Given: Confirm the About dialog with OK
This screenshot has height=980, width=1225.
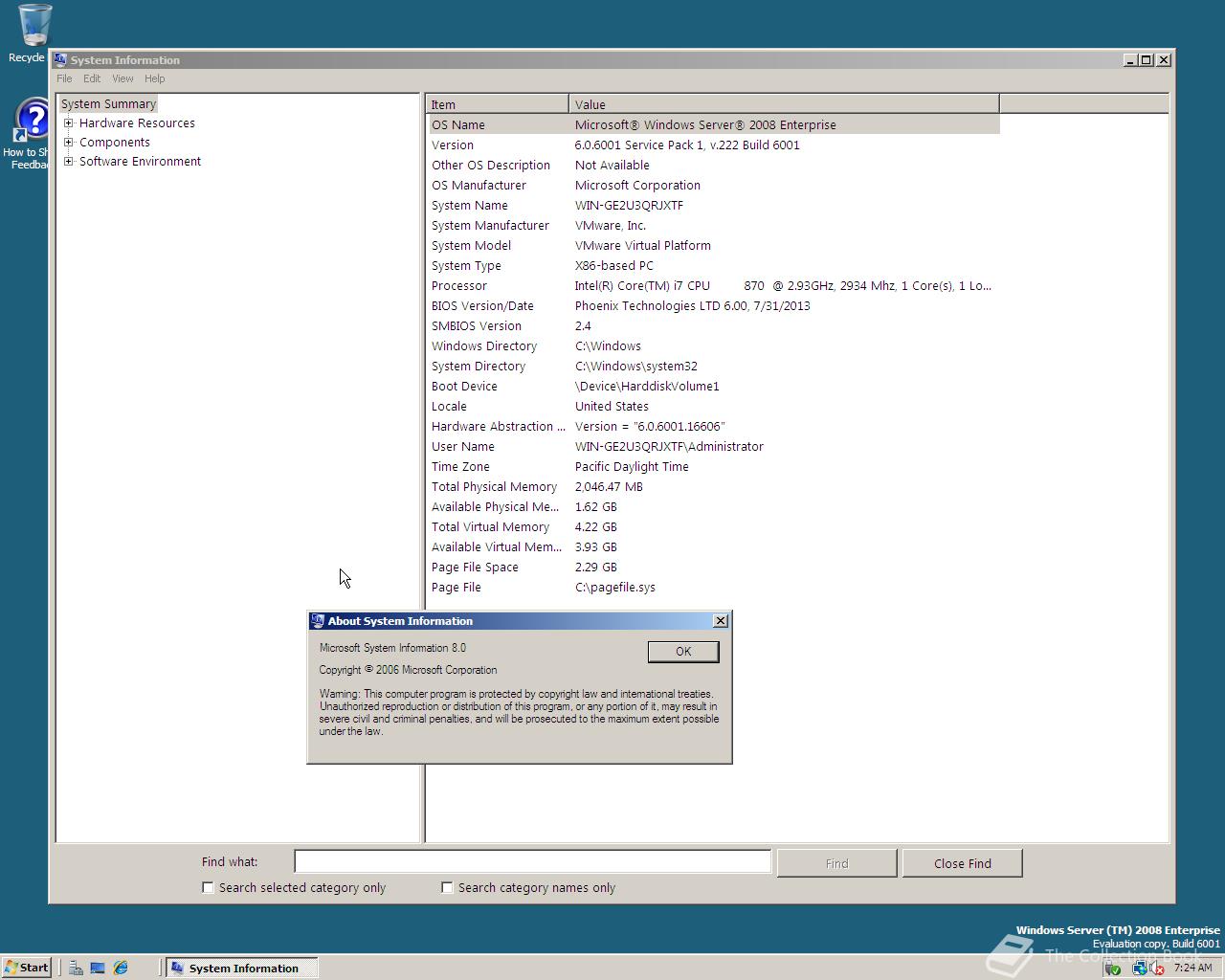Looking at the screenshot, I should pos(683,651).
